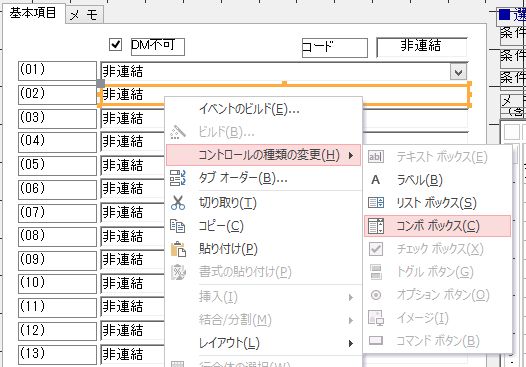Switch to the 基本項目 tab
The height and width of the screenshot is (367, 526).
pyautogui.click(x=33, y=13)
